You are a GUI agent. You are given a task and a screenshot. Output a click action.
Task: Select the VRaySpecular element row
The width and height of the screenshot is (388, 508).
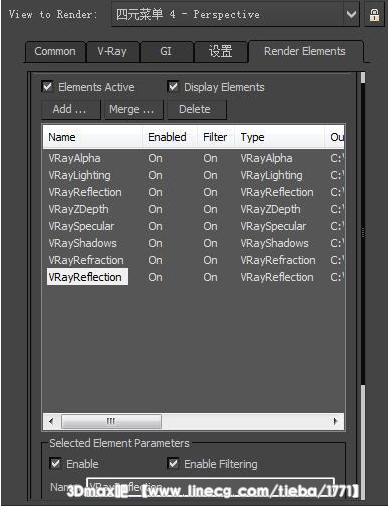(193, 226)
